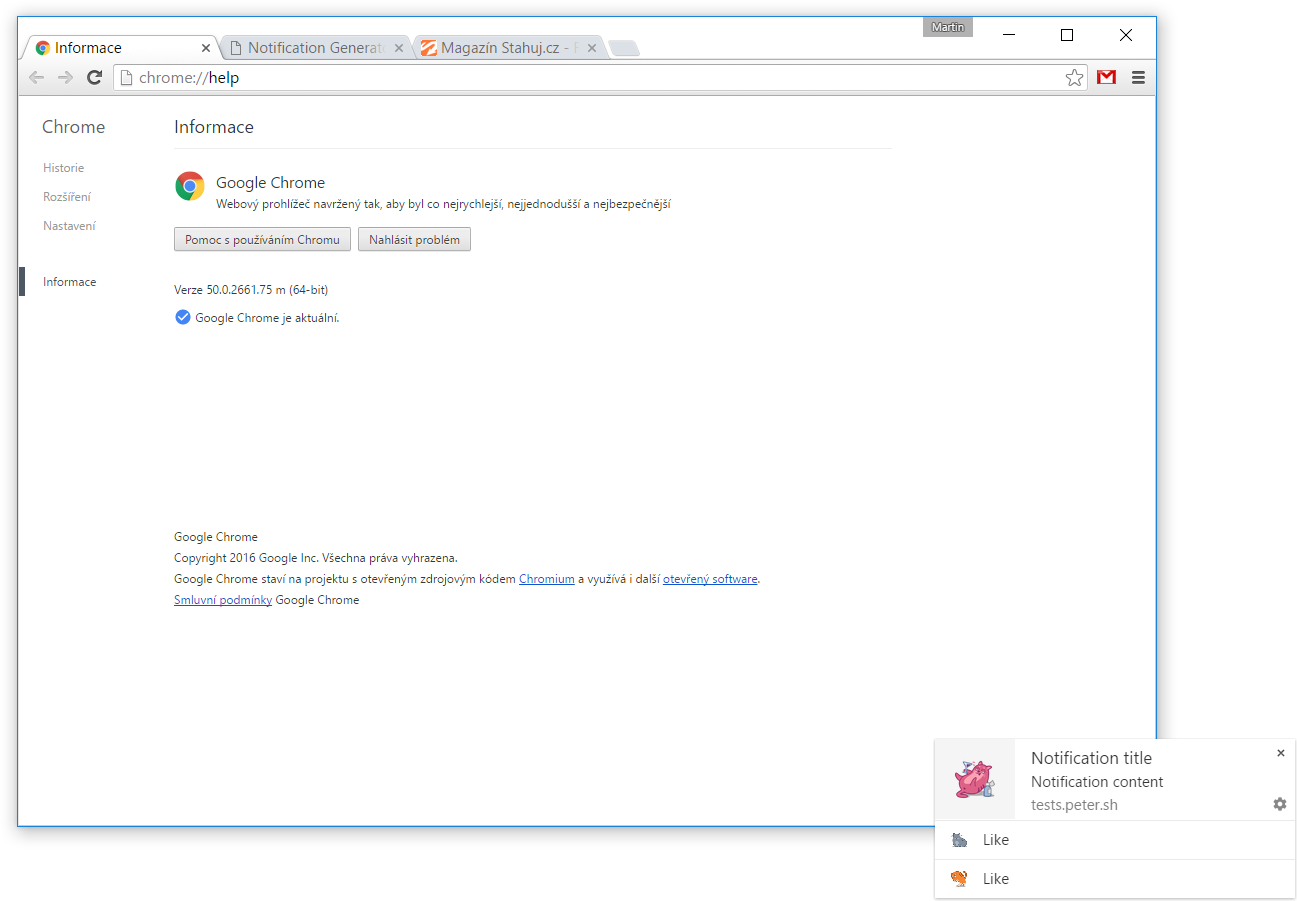Switch to the Informace tab
Viewport: 1297px width, 901px height.
pos(118,48)
